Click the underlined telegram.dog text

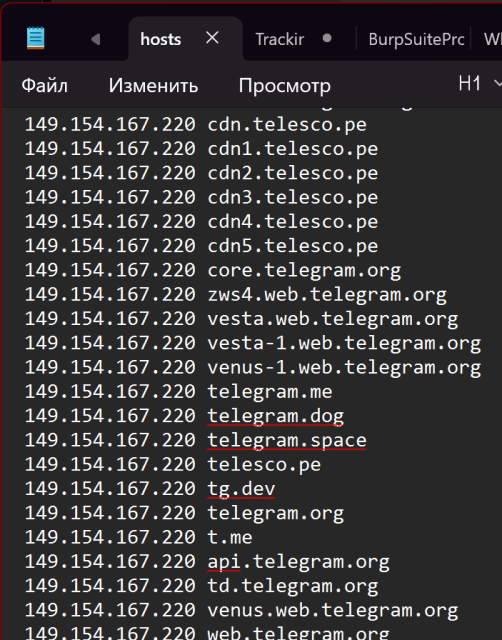click(275, 416)
